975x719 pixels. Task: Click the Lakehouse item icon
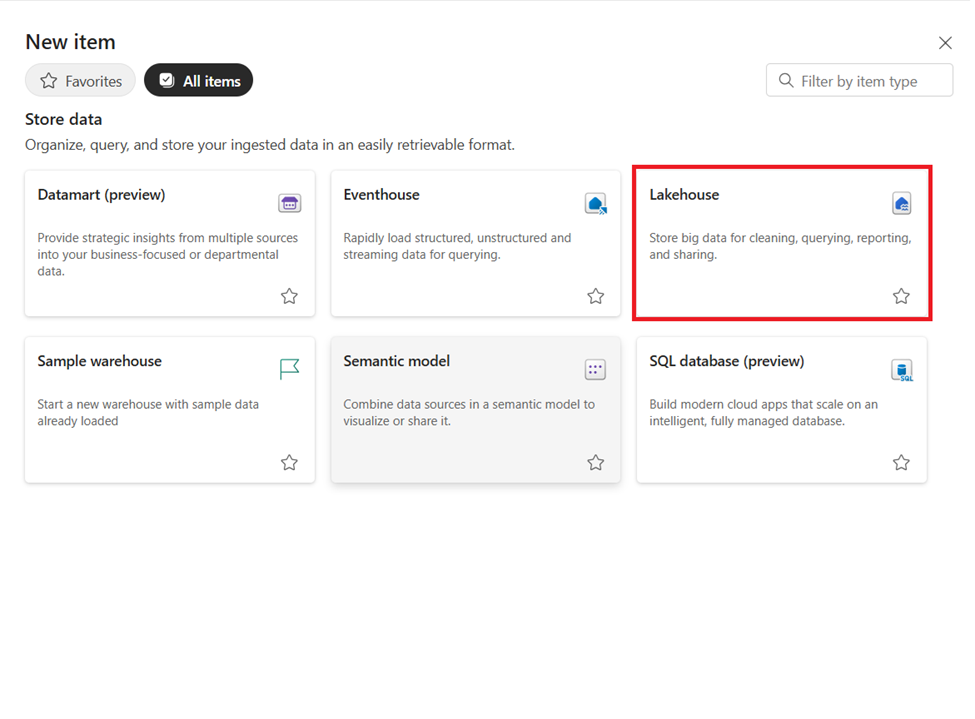[901, 203]
